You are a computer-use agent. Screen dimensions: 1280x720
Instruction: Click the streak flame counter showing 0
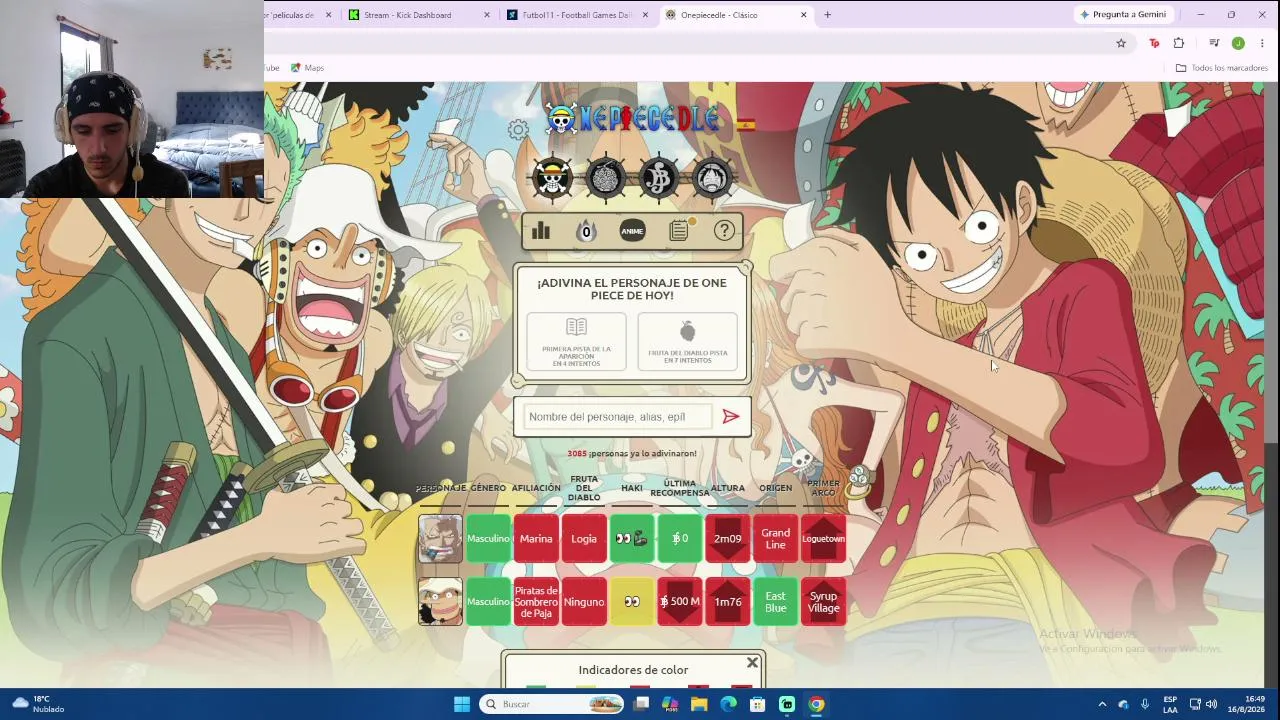point(586,231)
